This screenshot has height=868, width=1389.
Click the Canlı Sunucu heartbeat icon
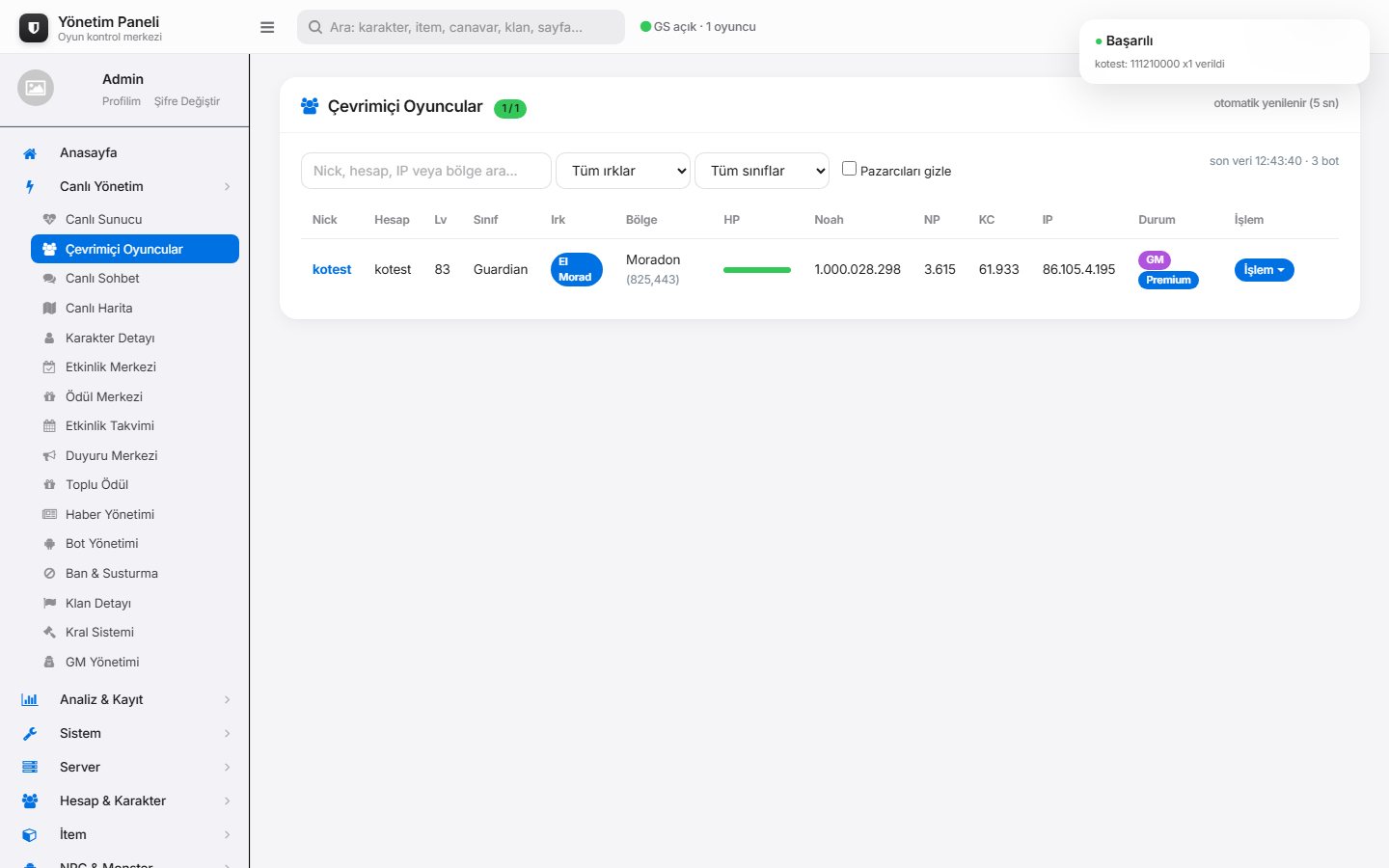point(49,219)
